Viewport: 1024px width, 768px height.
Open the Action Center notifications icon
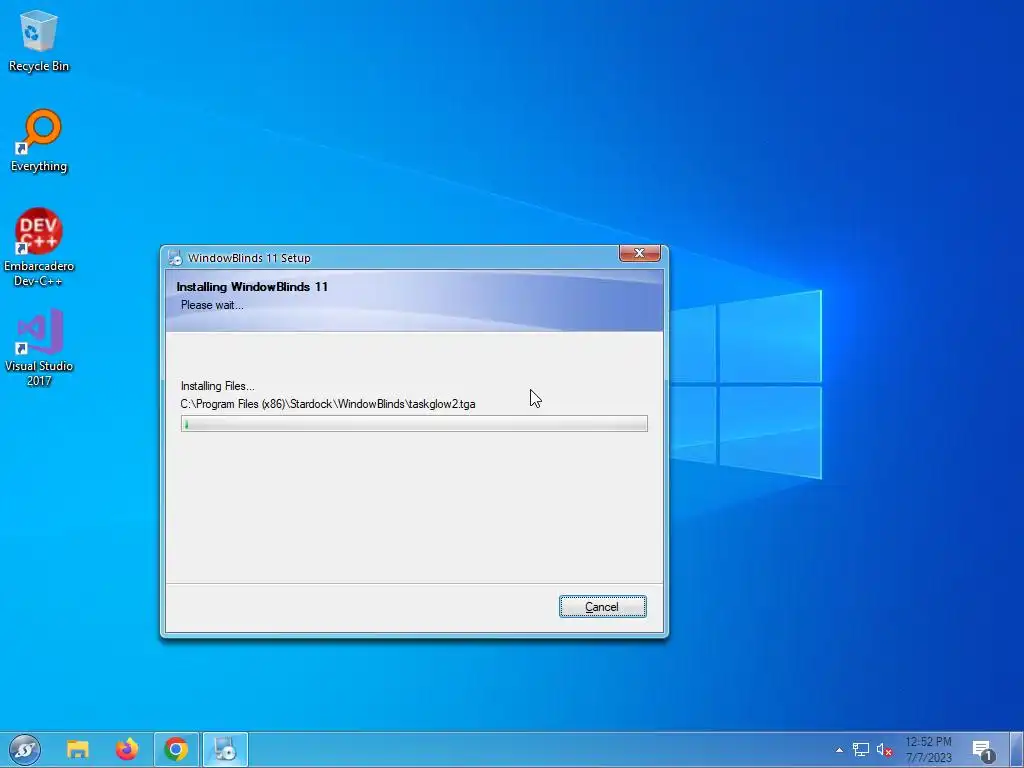click(982, 750)
